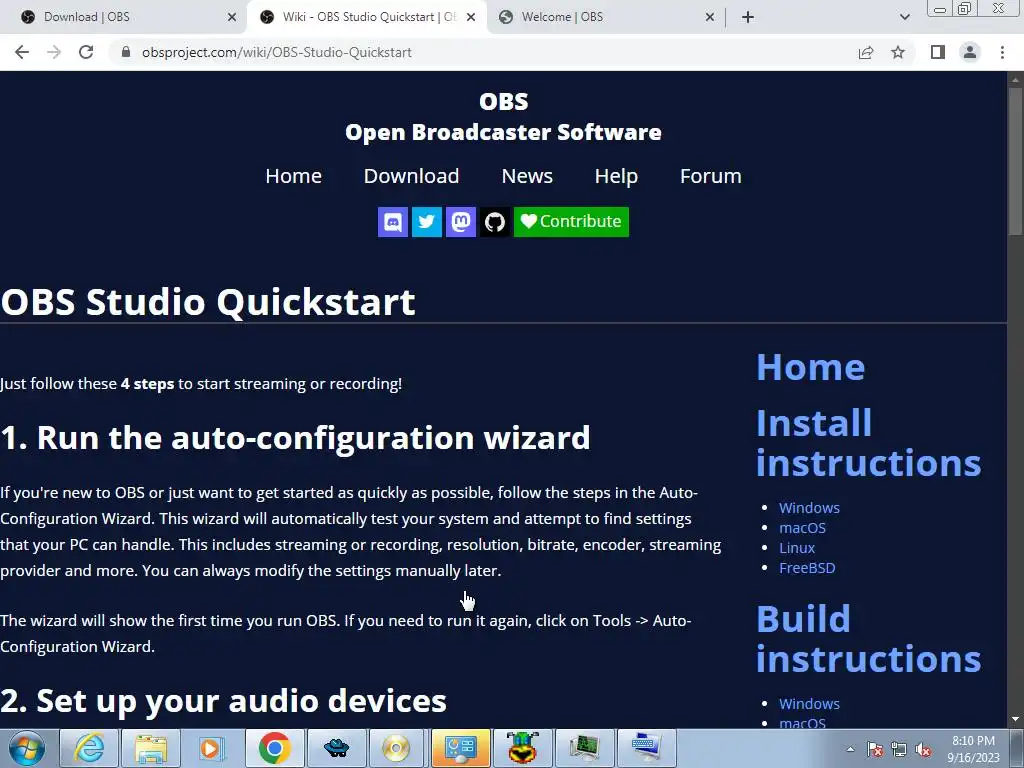Open News in the site navigation
The width and height of the screenshot is (1024, 768).
pyautogui.click(x=527, y=176)
